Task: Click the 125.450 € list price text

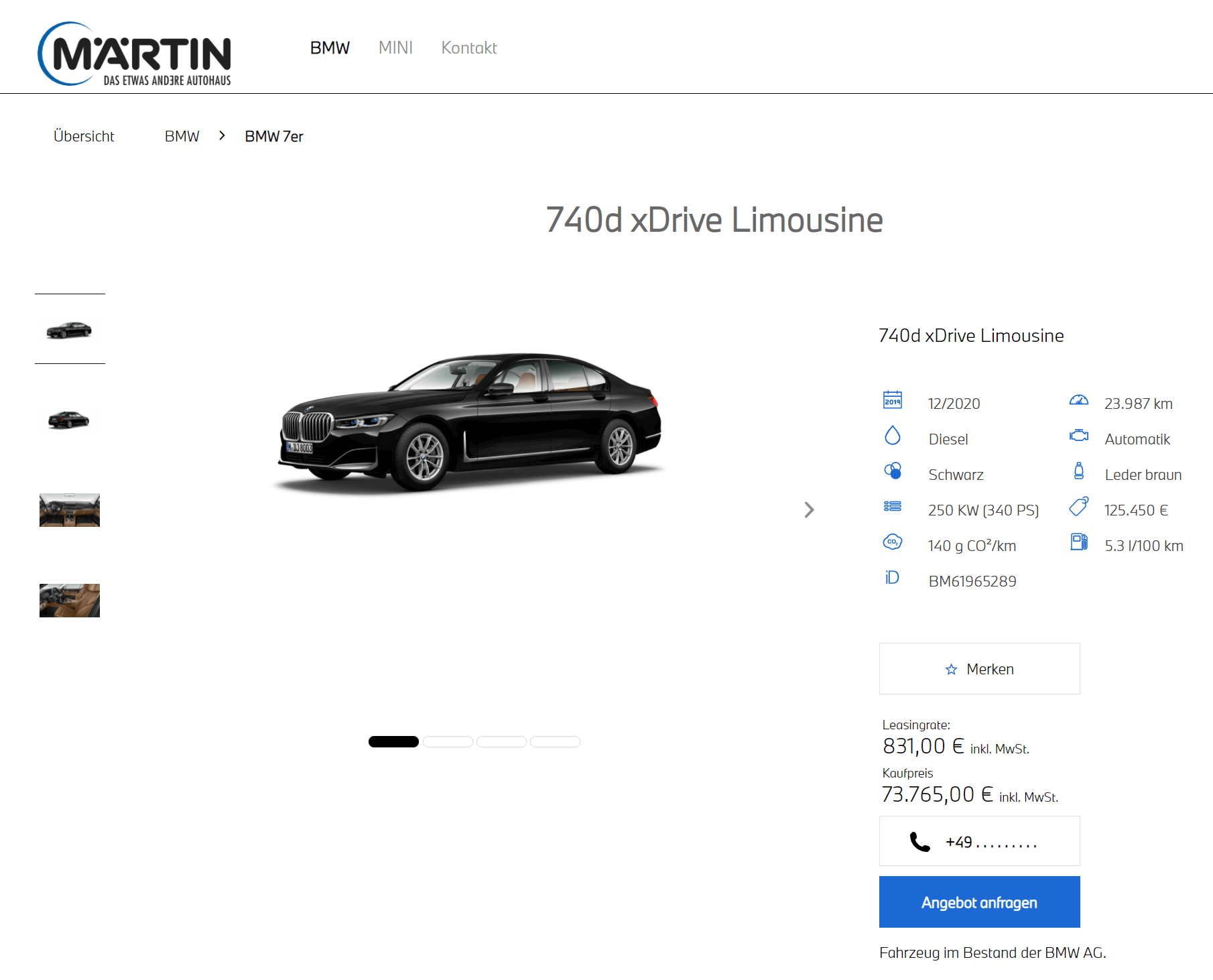Action: click(x=1137, y=510)
